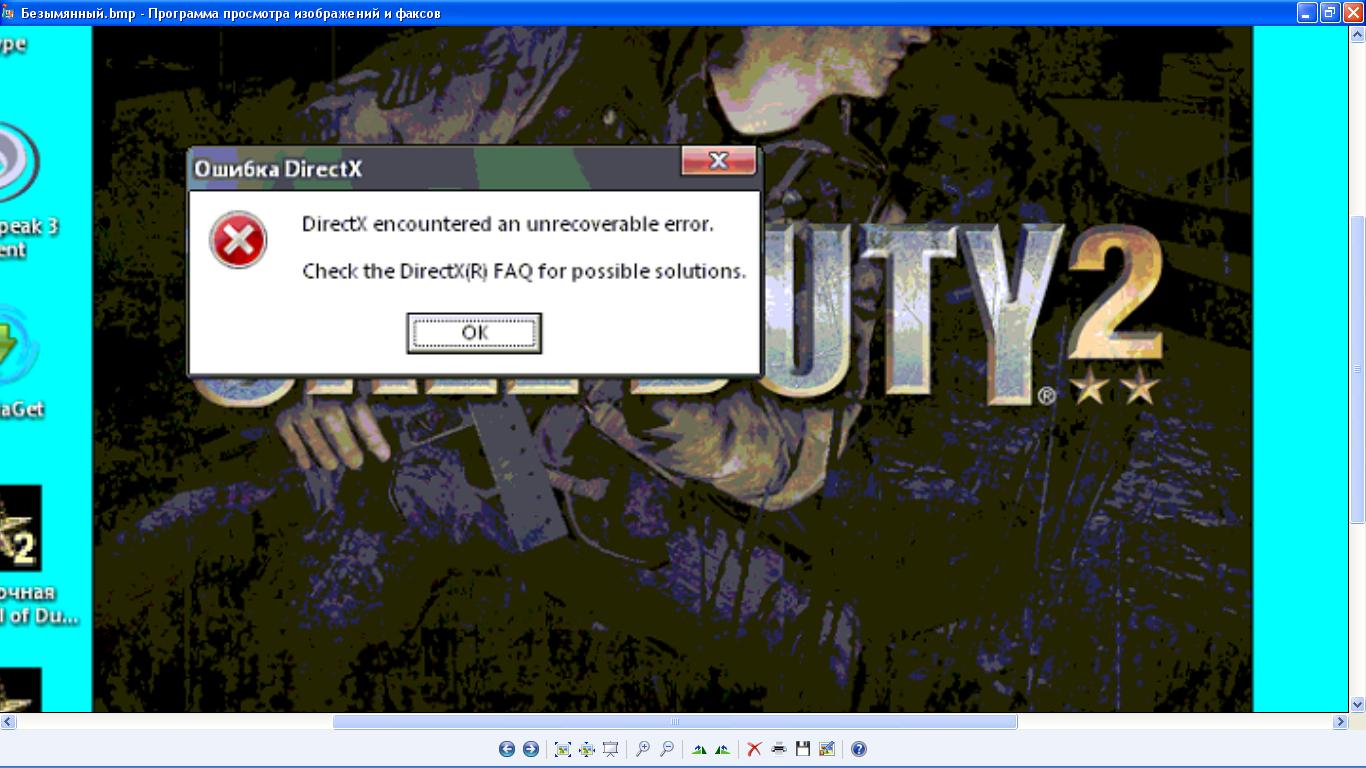Delete the image with red X icon
The height and width of the screenshot is (768, 1366).
coord(755,749)
